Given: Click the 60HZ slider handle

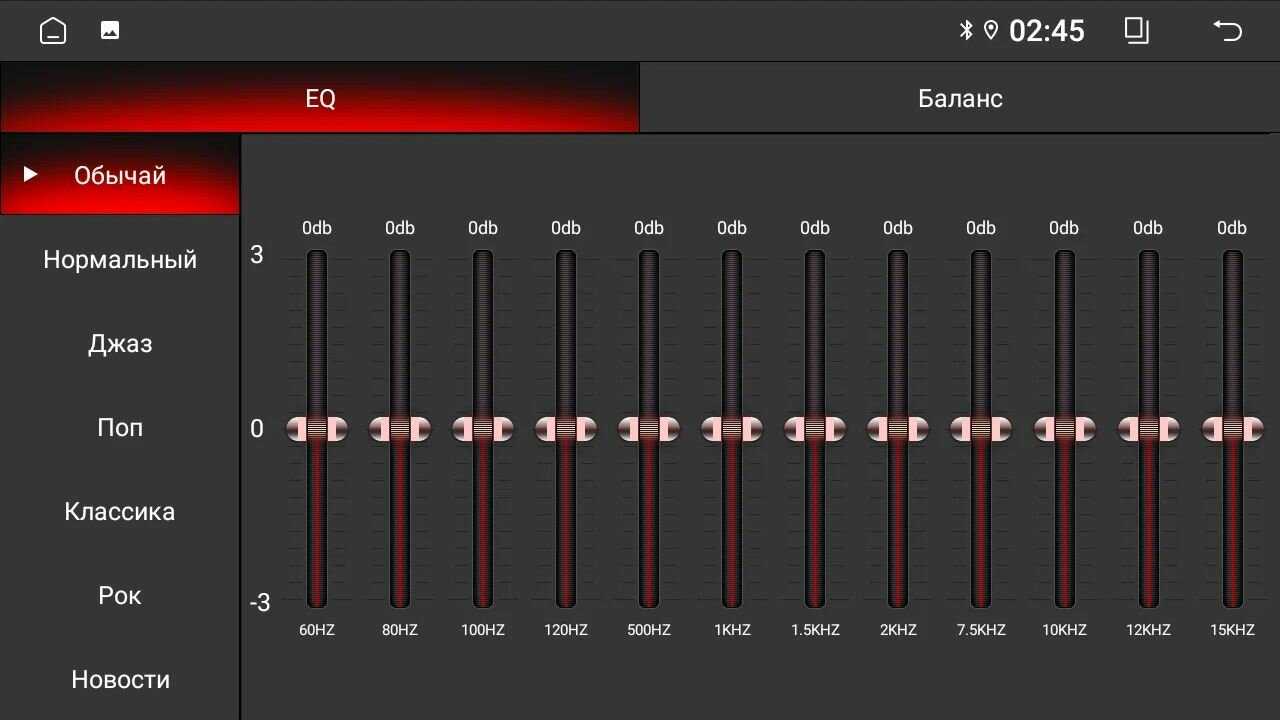Looking at the screenshot, I should [317, 429].
